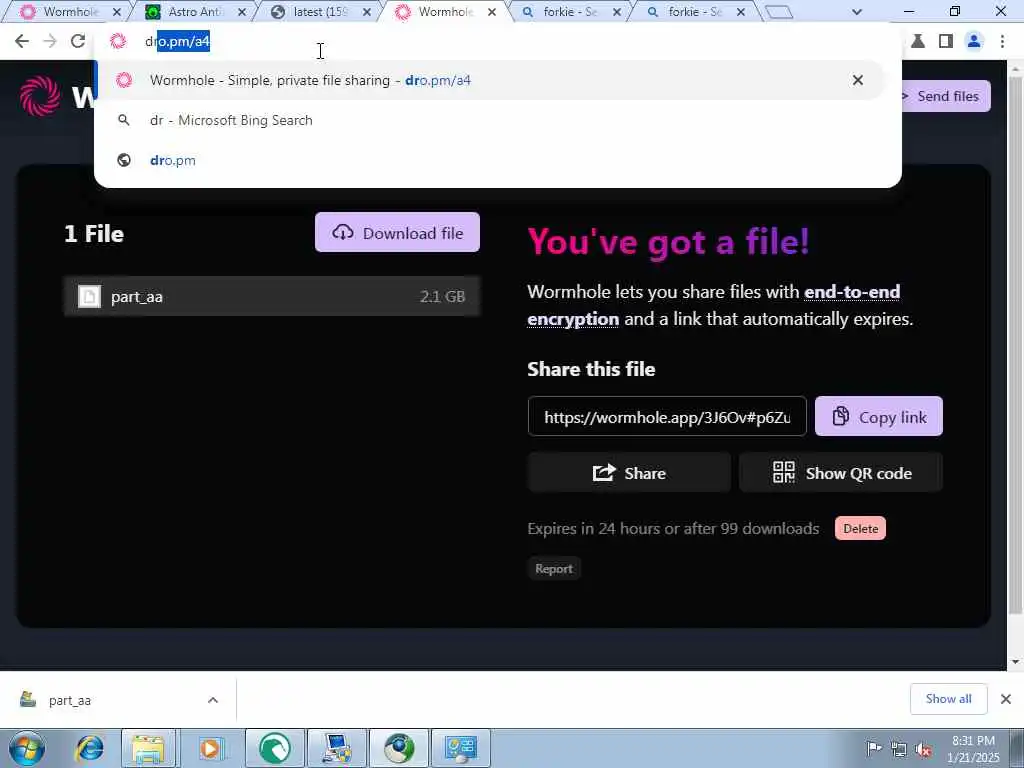
Task: Click the 2.1 GB file size text
Action: click(x=442, y=296)
